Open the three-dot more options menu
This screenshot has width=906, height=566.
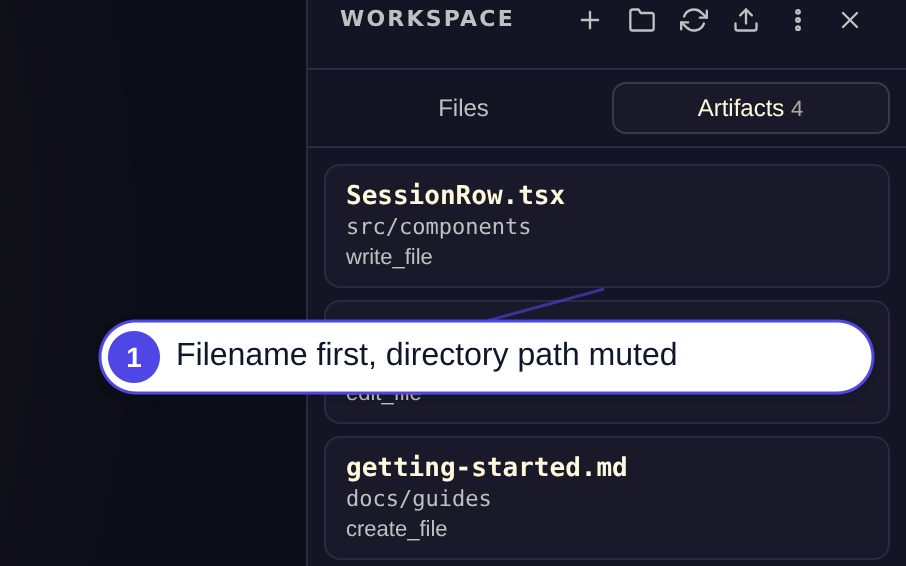pos(797,21)
